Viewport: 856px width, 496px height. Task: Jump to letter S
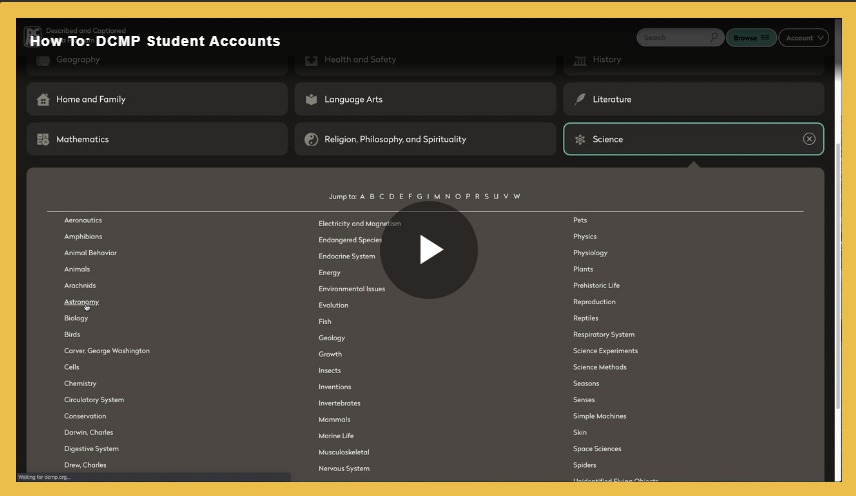click(486, 196)
